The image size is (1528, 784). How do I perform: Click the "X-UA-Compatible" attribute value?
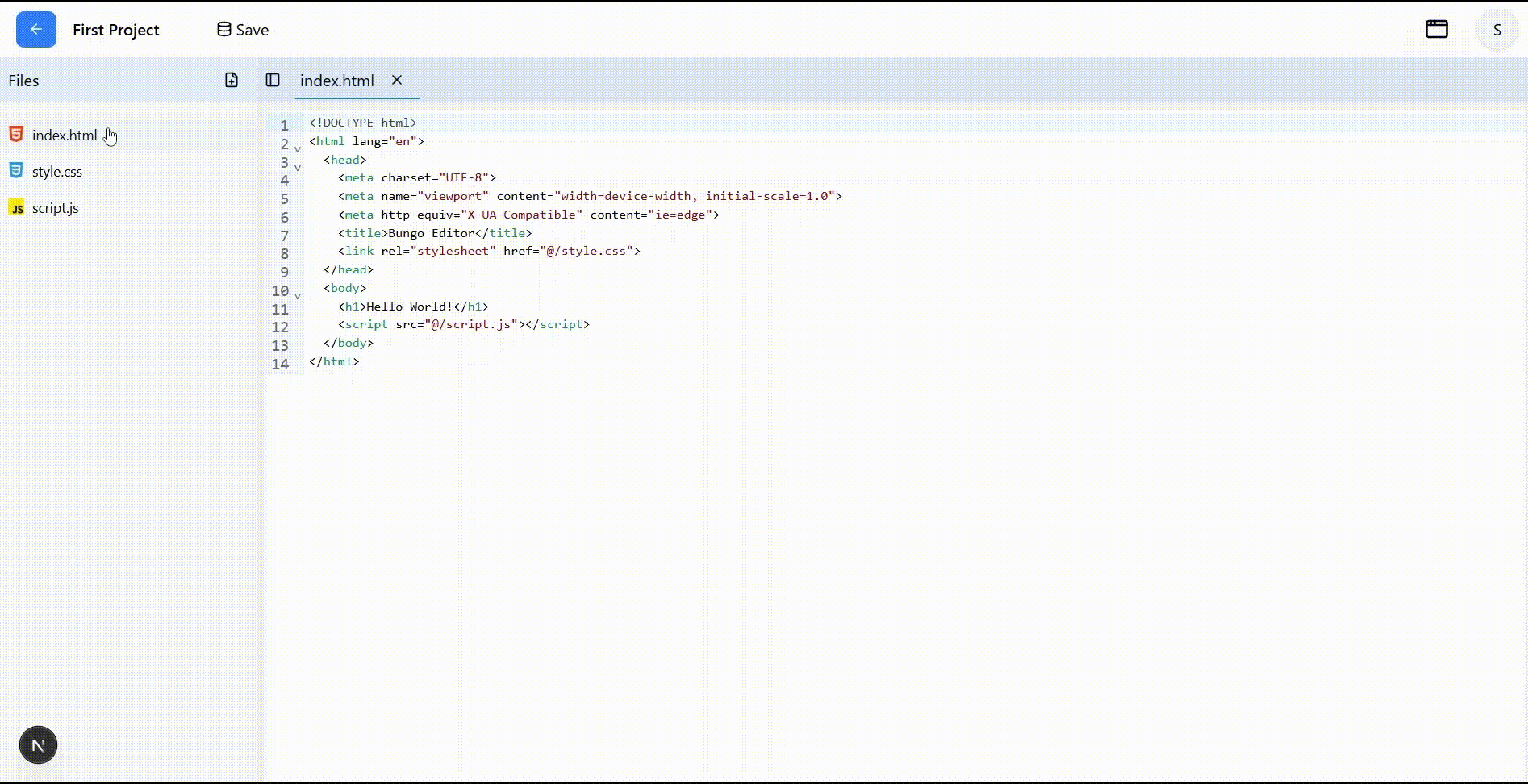coord(521,215)
